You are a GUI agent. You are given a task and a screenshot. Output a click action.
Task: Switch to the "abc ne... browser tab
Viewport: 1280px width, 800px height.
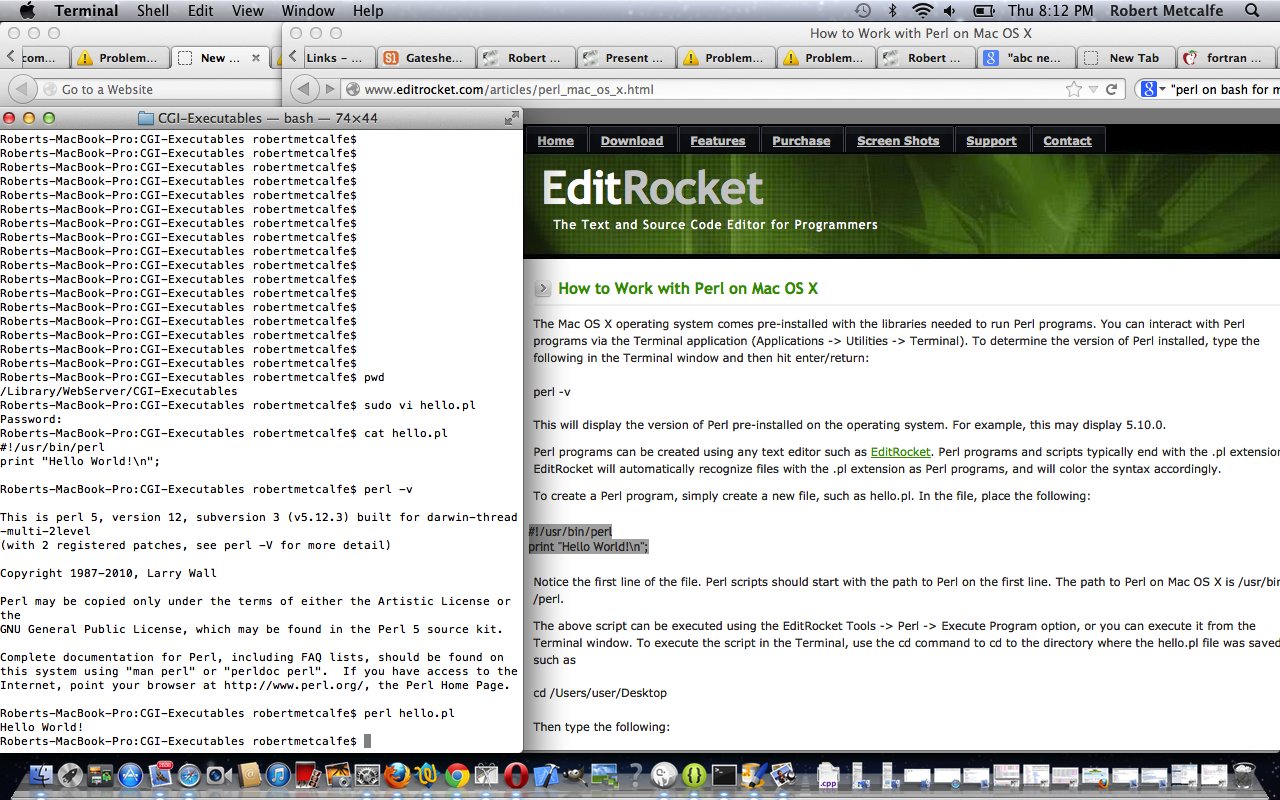(x=1027, y=58)
